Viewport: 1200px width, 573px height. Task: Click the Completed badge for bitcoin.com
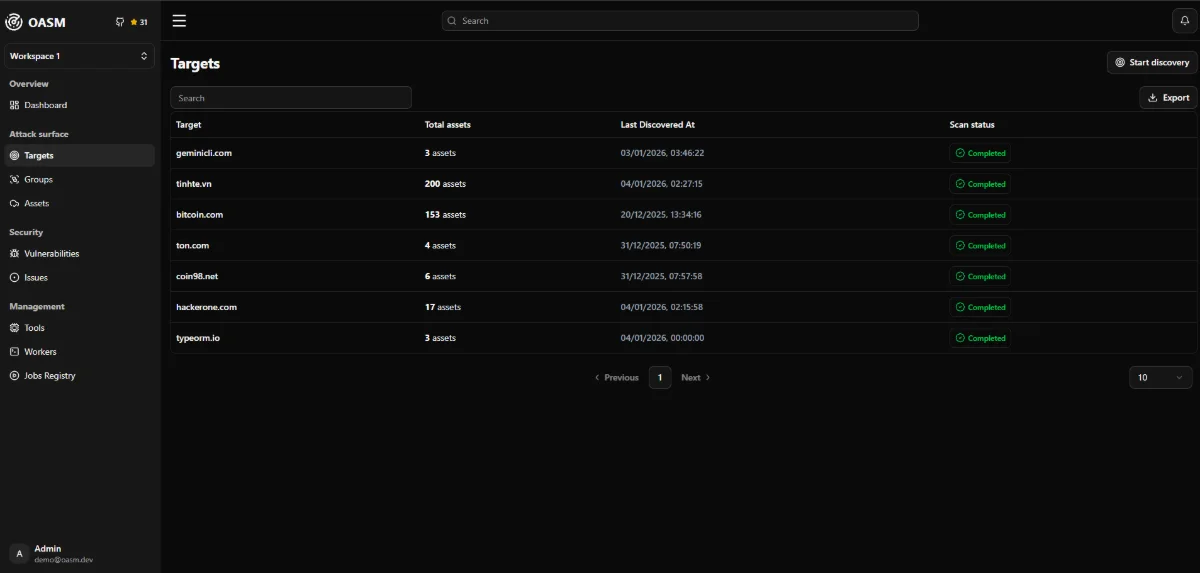click(x=980, y=215)
